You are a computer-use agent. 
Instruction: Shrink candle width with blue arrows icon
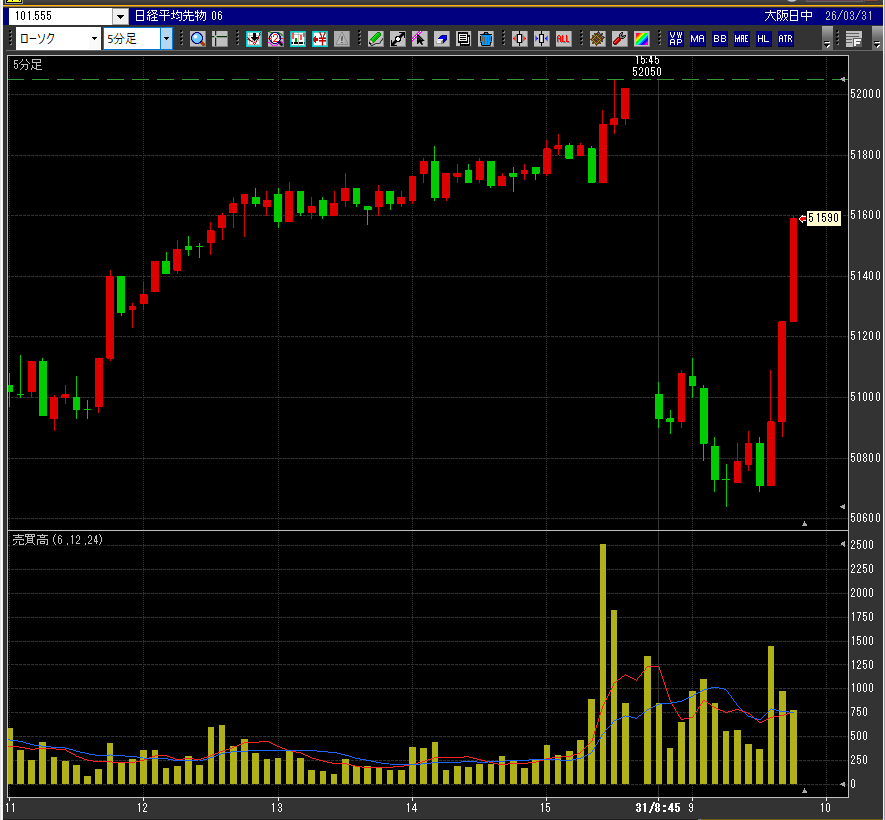point(542,39)
